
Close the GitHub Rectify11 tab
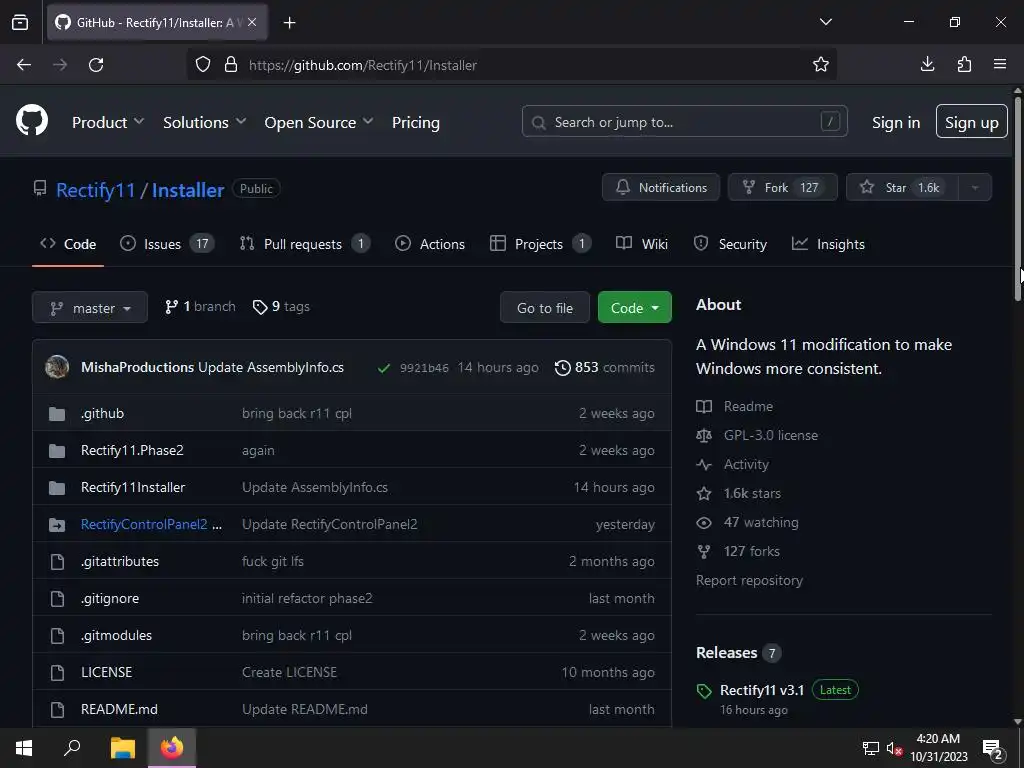click(252, 22)
